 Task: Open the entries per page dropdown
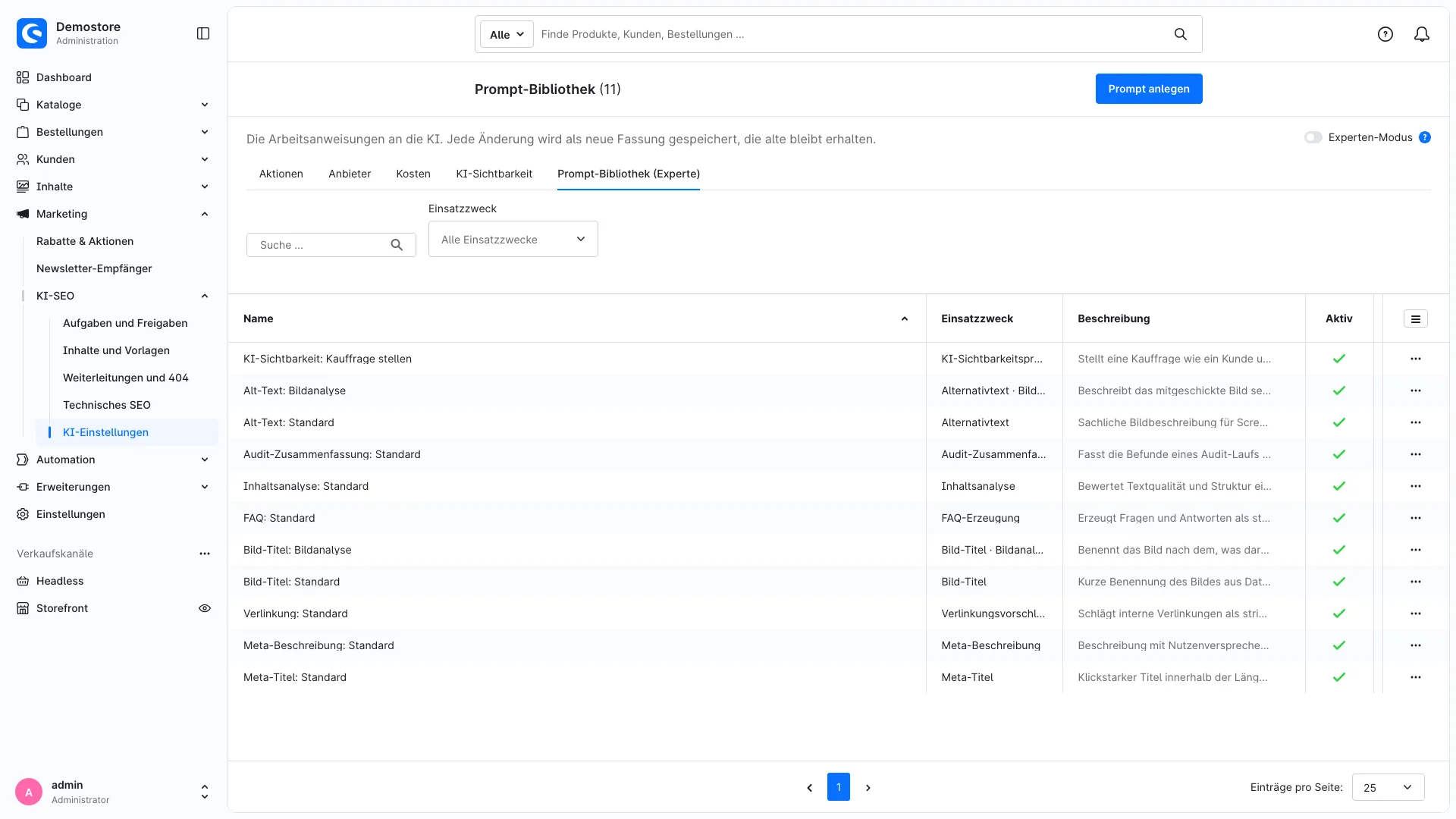tap(1389, 787)
